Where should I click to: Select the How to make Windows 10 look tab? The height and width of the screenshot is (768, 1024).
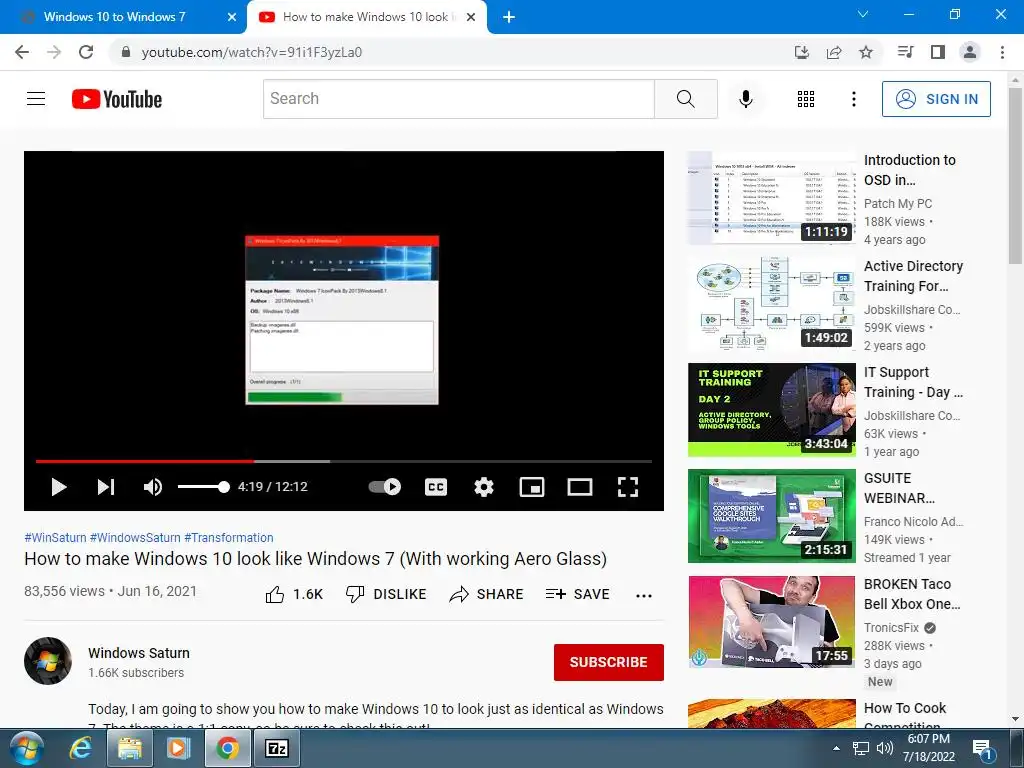pyautogui.click(x=366, y=17)
